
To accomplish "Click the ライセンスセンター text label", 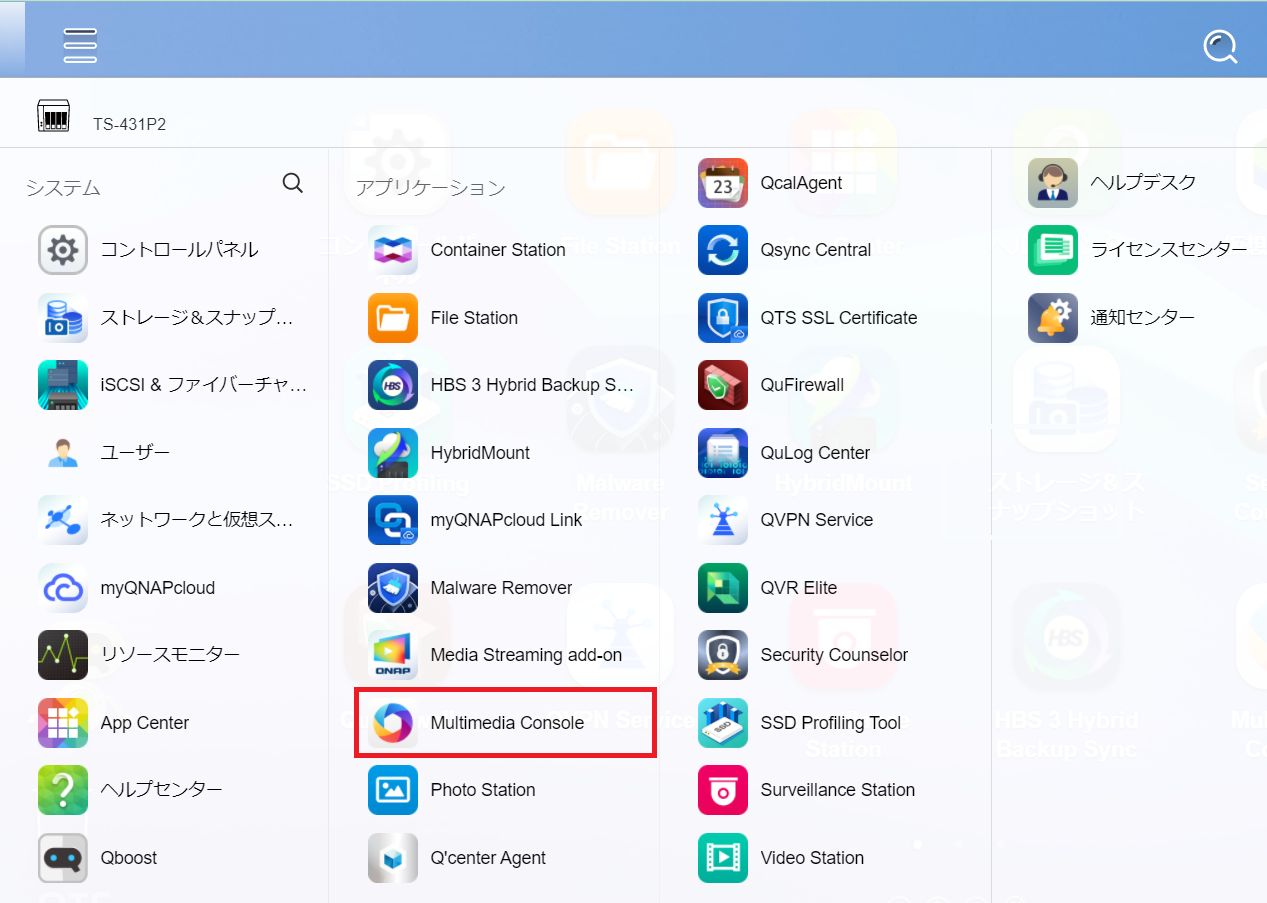I will point(1169,250).
